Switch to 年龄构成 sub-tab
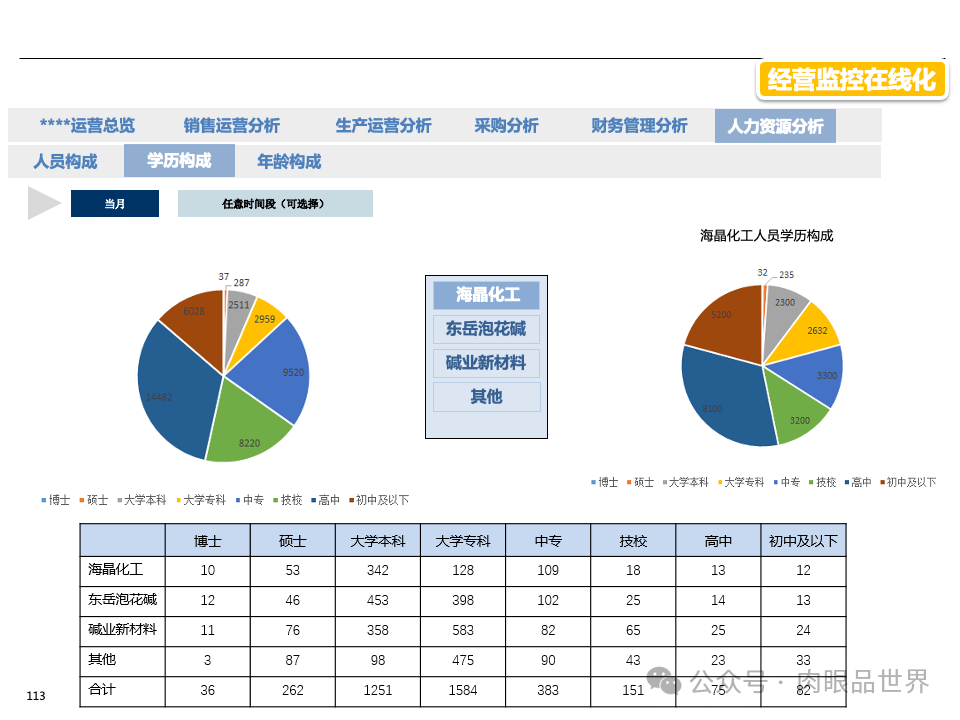960x720 pixels. coord(289,162)
